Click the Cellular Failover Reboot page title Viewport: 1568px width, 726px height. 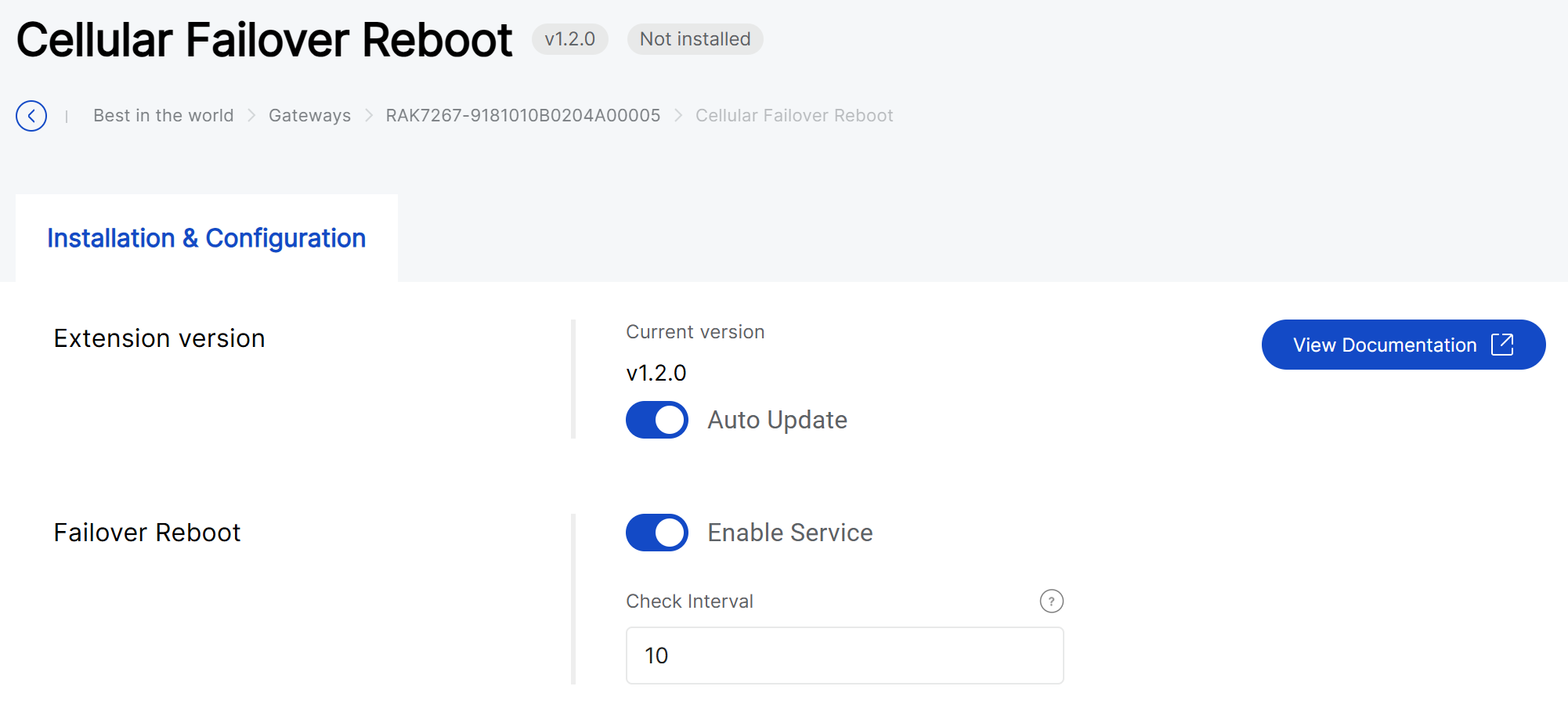pos(264,40)
